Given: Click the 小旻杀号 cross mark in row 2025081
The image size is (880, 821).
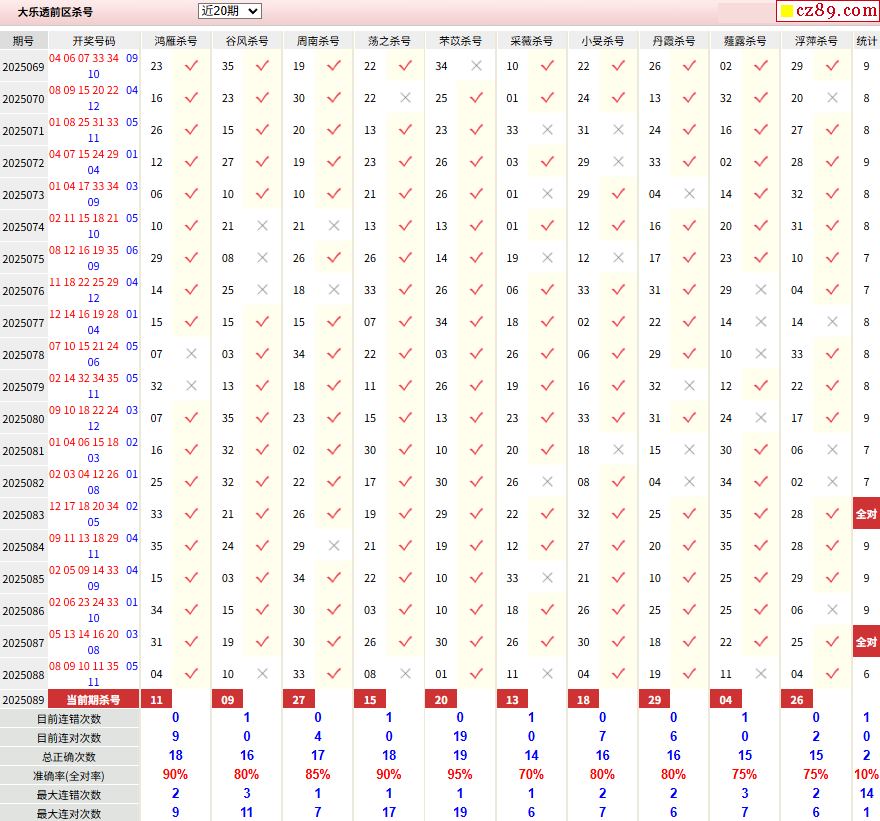Looking at the screenshot, I should (618, 450).
